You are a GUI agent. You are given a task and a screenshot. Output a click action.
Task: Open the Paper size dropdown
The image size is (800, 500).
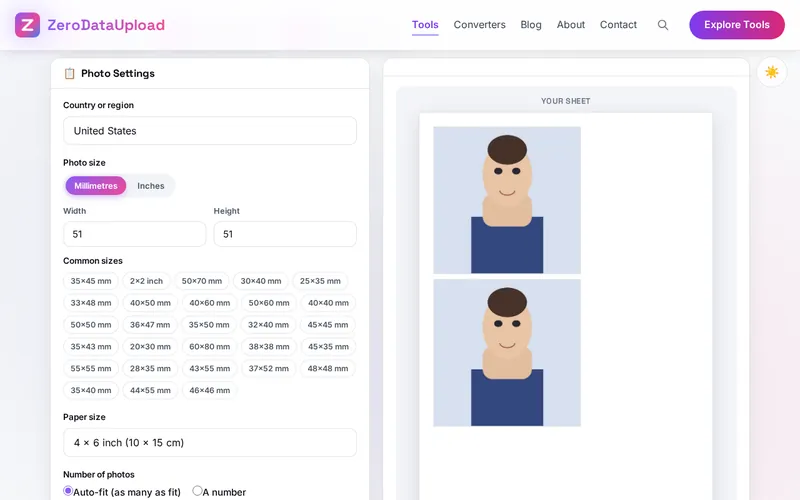[210, 442]
